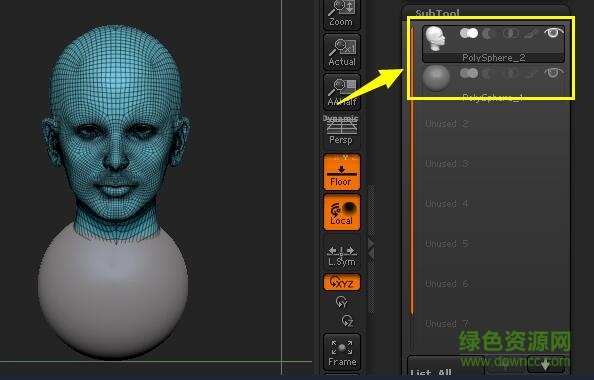Activate the AAHalf antialiased half-size view

pos(341,92)
